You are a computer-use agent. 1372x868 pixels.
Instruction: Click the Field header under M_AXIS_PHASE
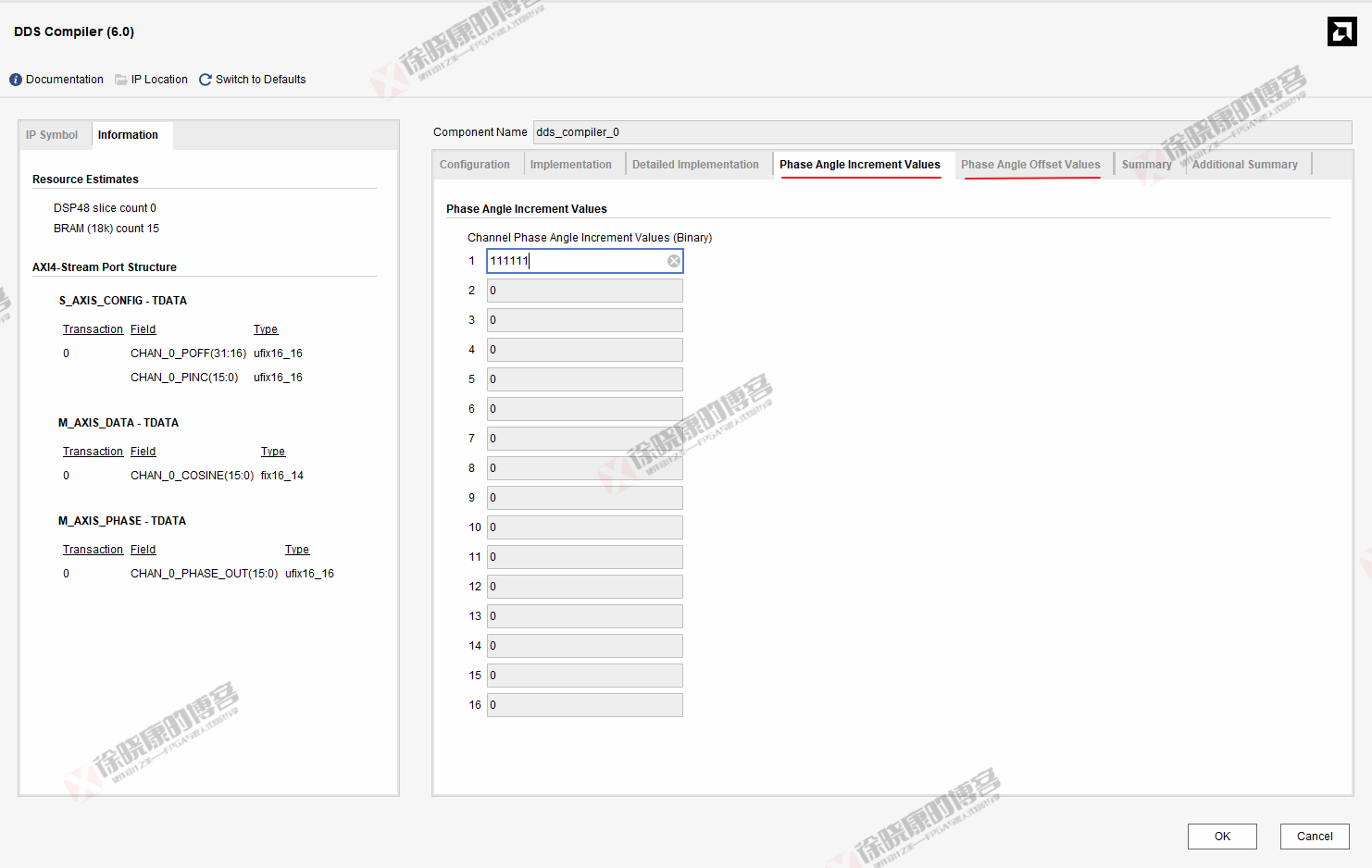(143, 550)
